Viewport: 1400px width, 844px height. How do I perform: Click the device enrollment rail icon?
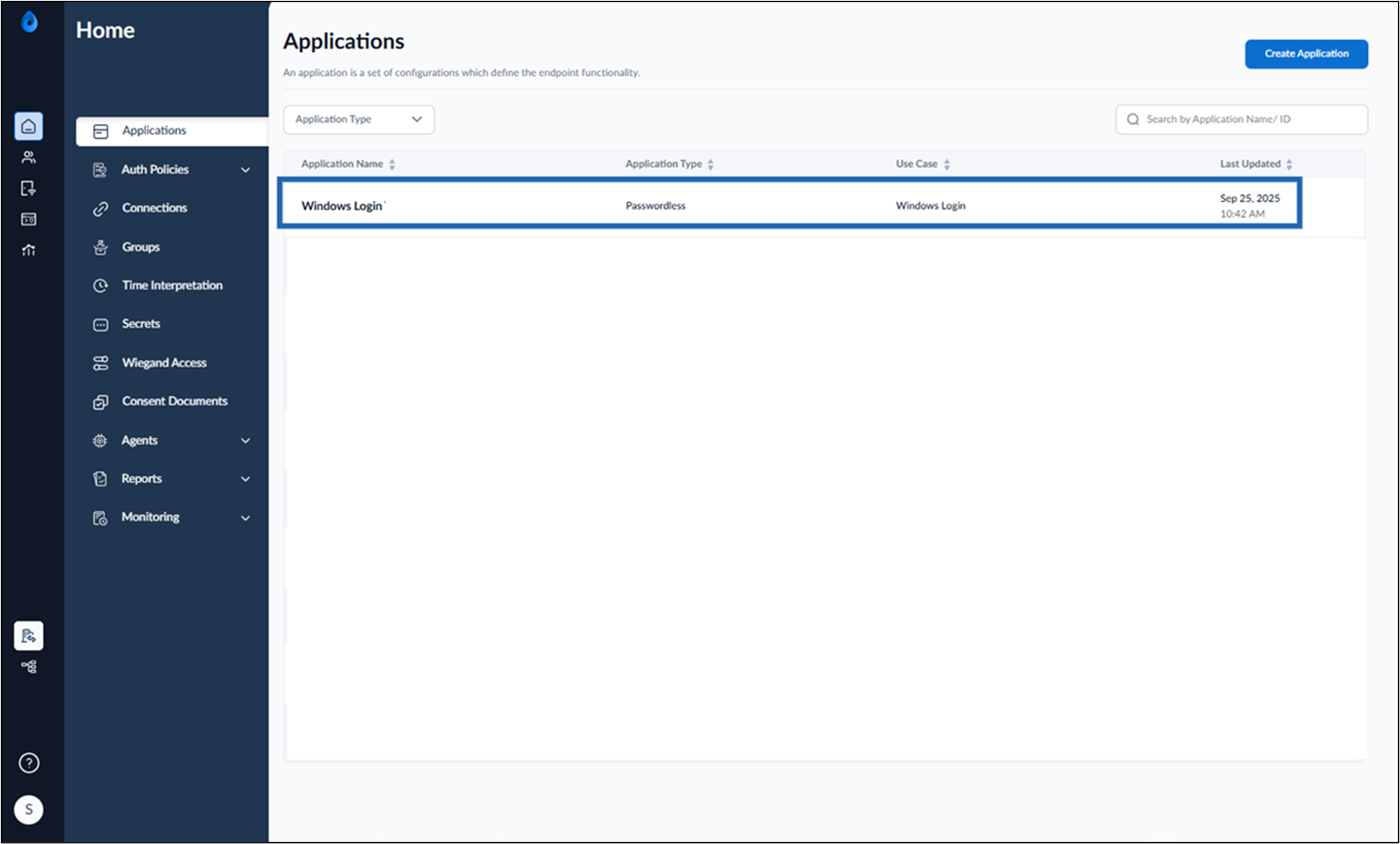tap(28, 188)
